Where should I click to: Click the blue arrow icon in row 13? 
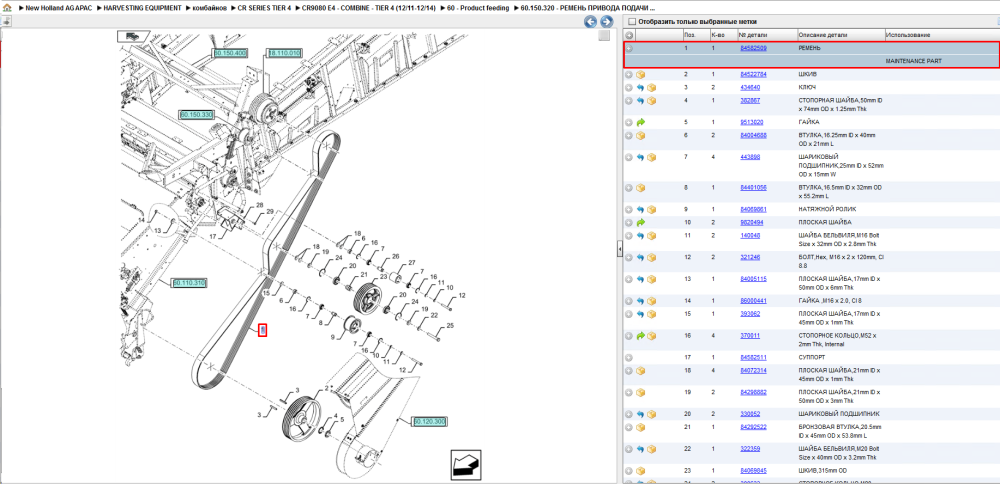[641, 279]
